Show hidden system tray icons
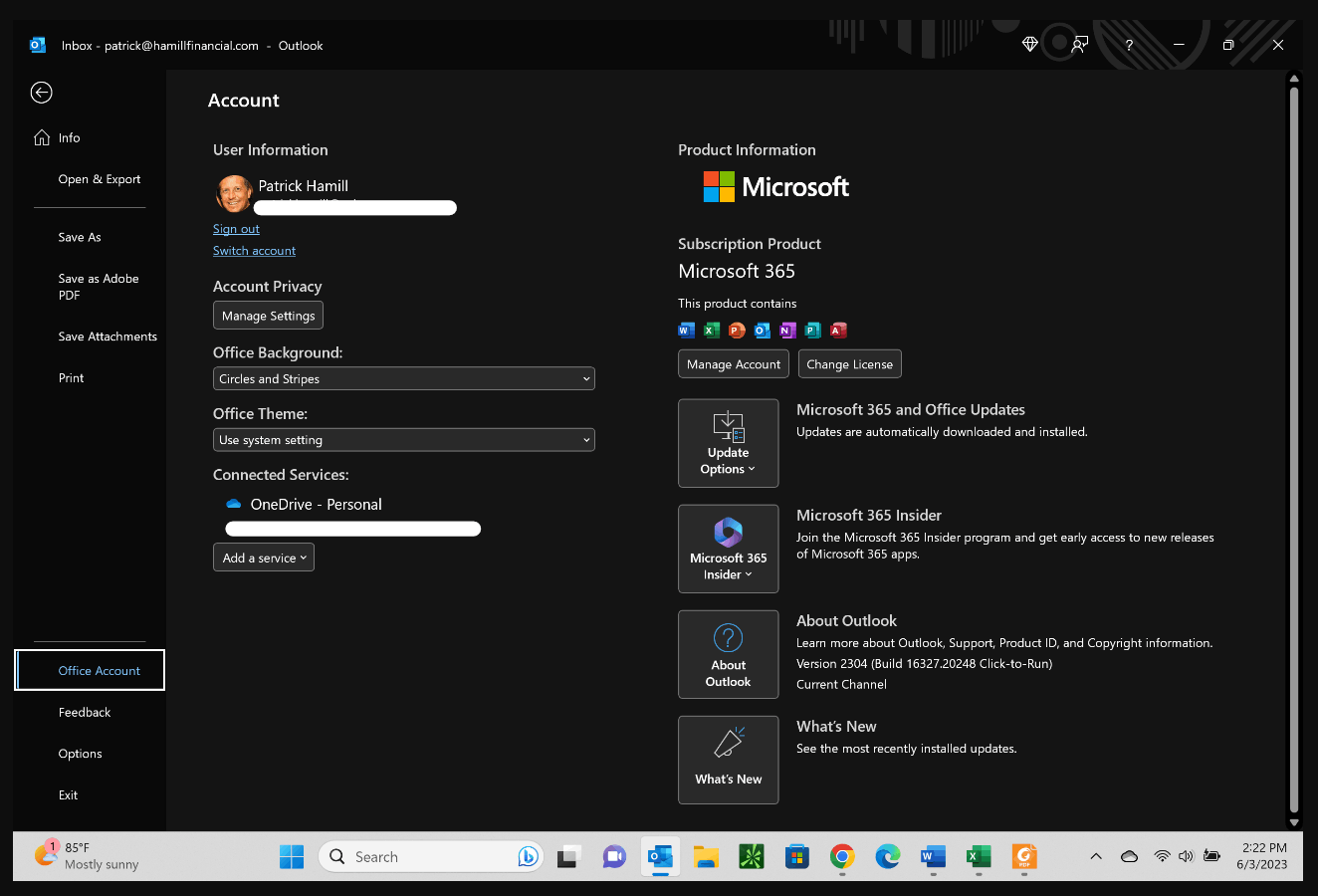 click(1096, 856)
